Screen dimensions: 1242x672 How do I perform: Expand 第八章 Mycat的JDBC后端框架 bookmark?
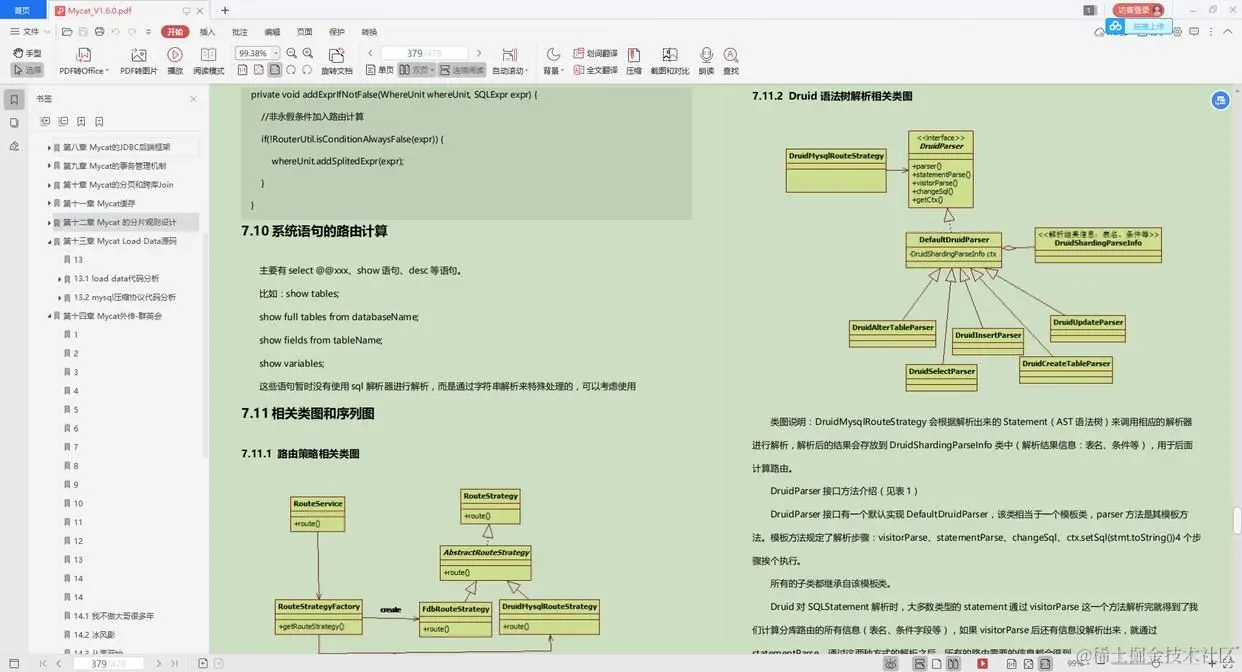click(50, 148)
